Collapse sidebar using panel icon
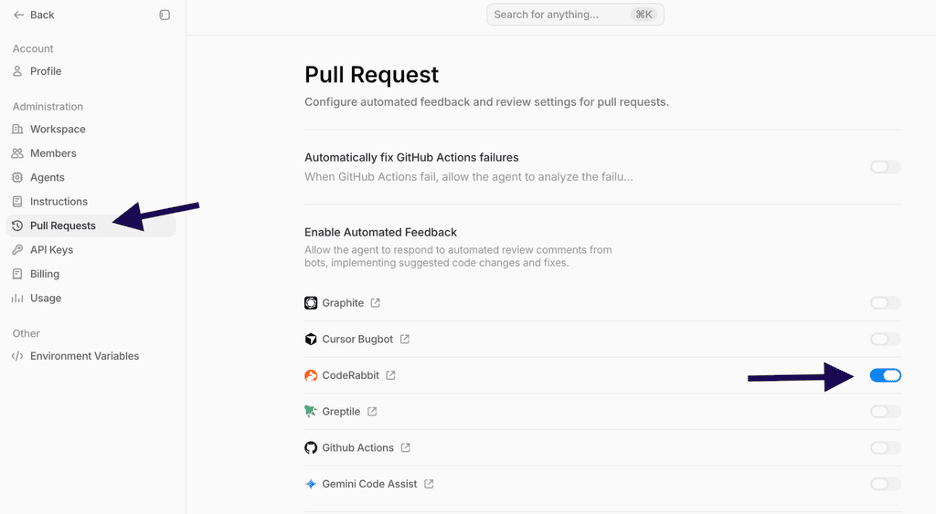Viewport: 936px width, 514px height. click(165, 15)
